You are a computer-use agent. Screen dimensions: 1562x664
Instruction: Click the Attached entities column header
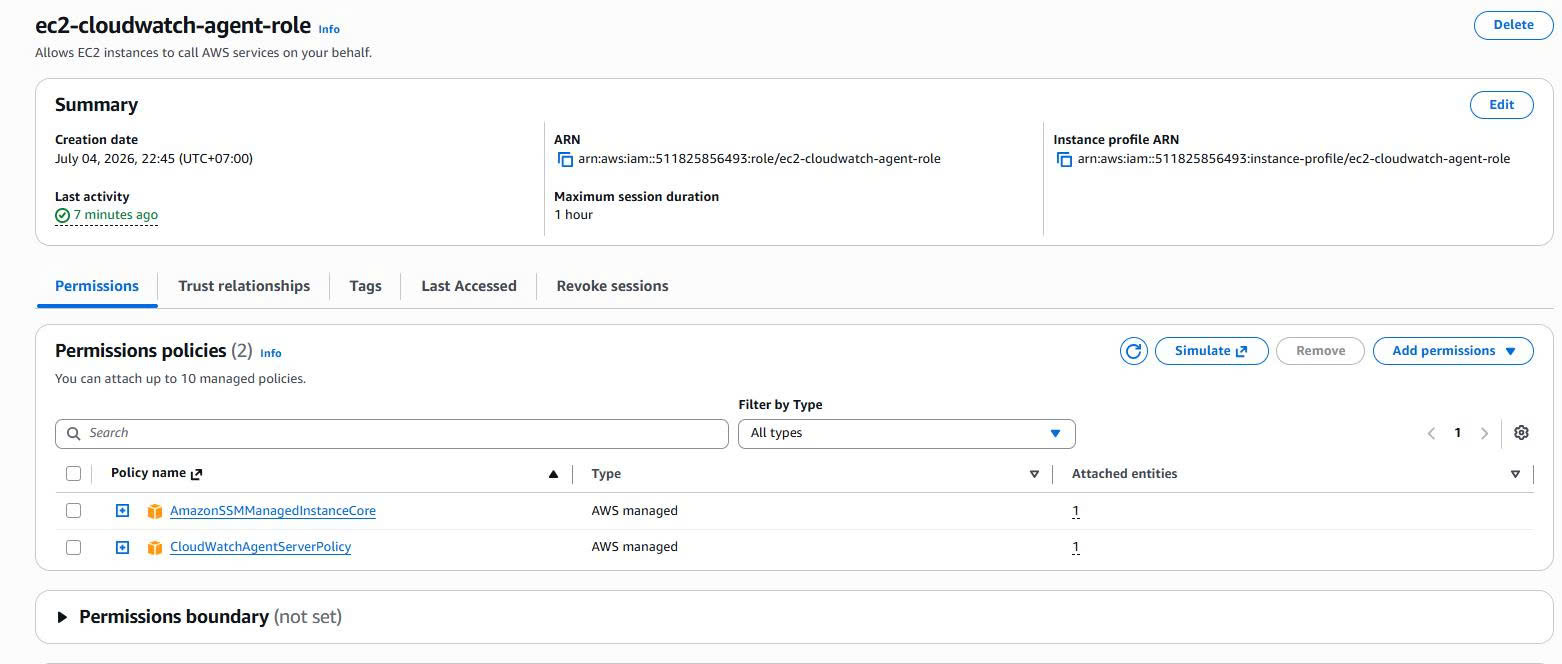[x=1124, y=474]
